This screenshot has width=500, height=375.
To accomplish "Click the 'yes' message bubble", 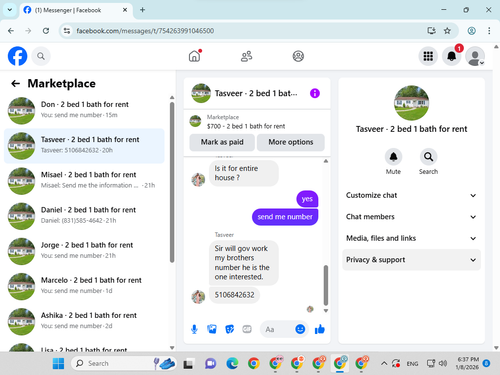I will point(307,199).
